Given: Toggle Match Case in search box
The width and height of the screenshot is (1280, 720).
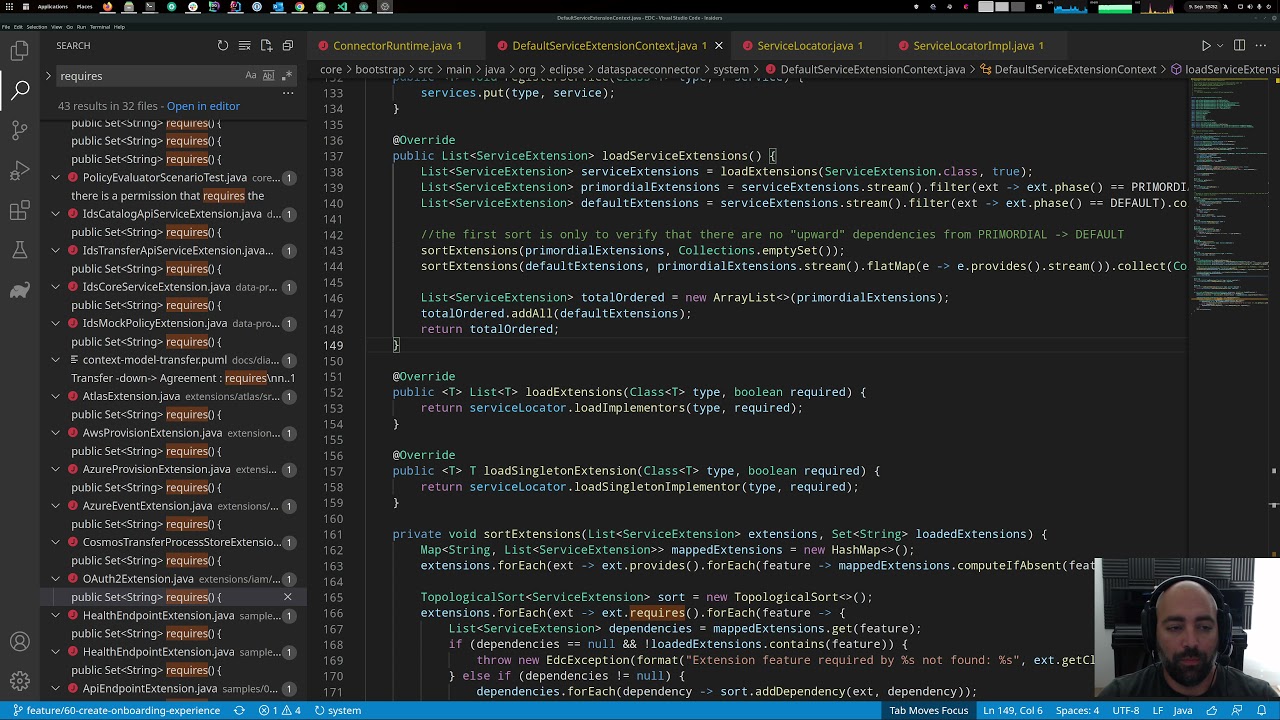Looking at the screenshot, I should (251, 76).
